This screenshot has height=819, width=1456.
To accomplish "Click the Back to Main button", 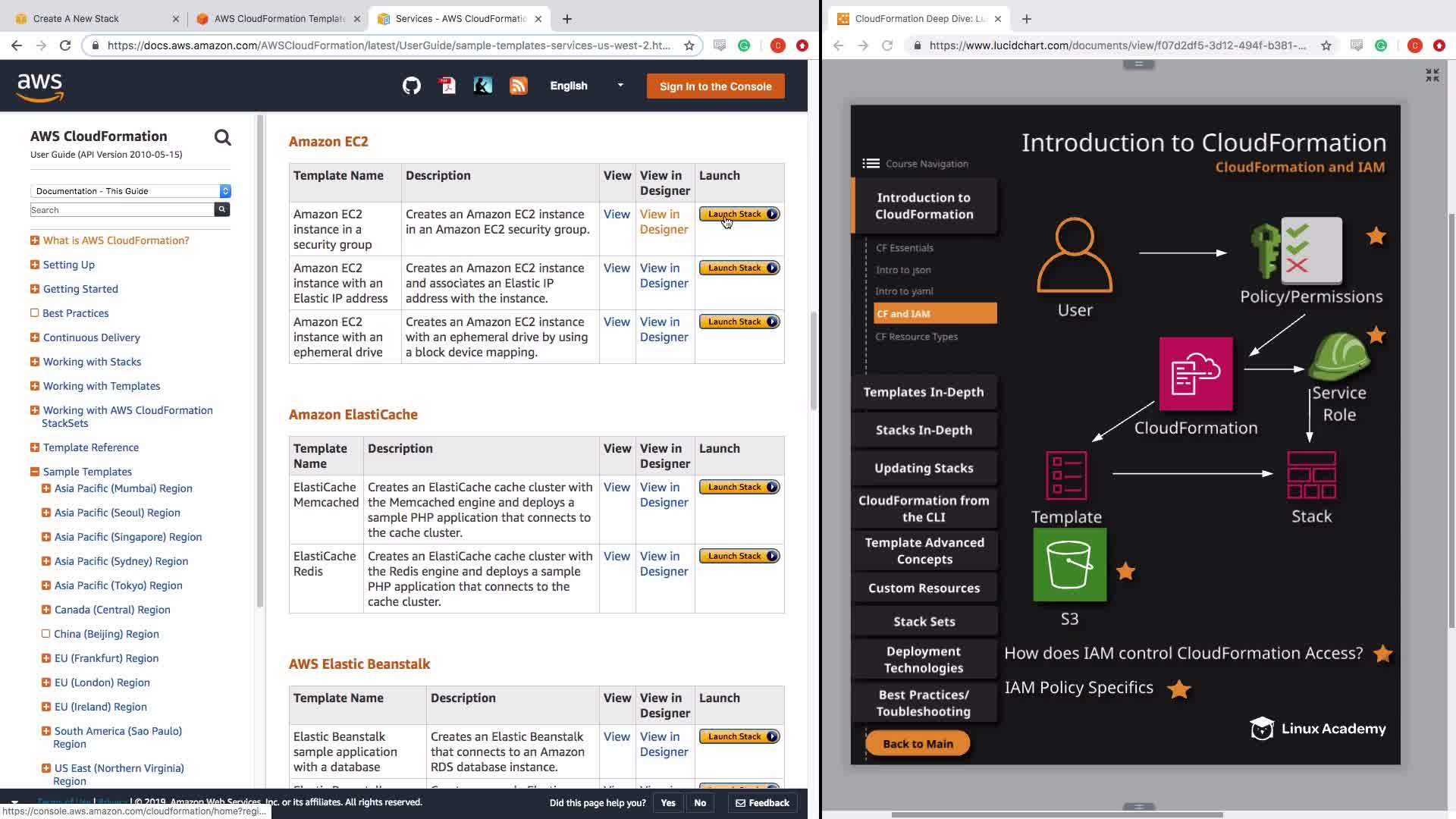I will click(918, 744).
